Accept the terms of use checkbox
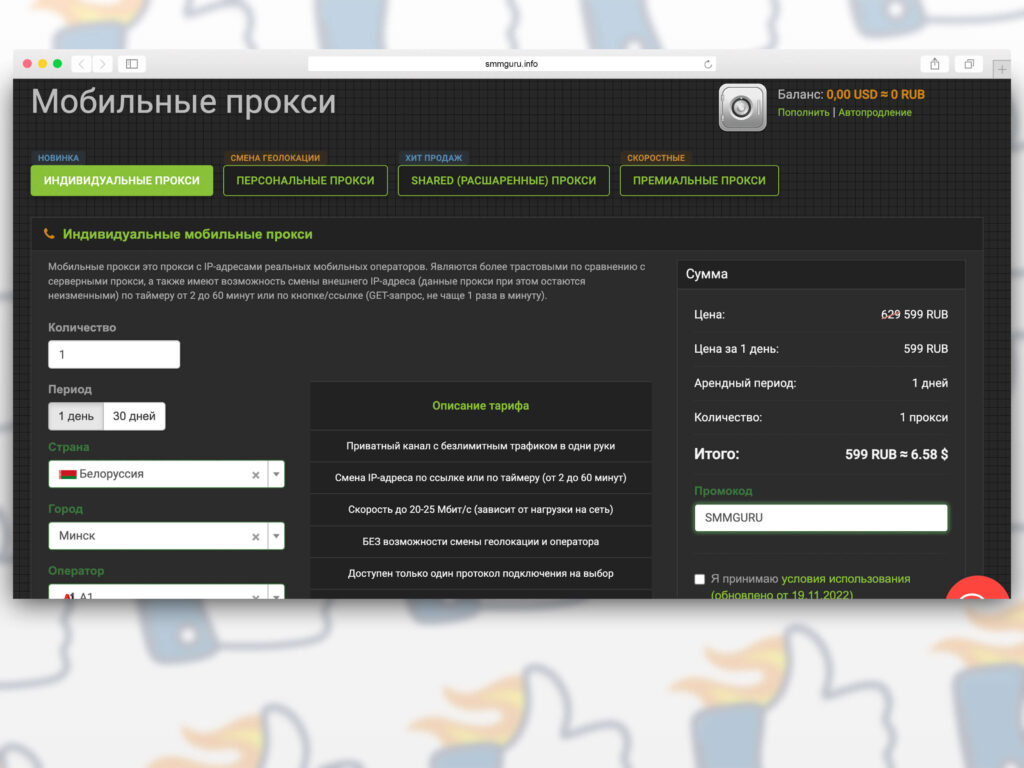This screenshot has height=768, width=1024. point(699,579)
